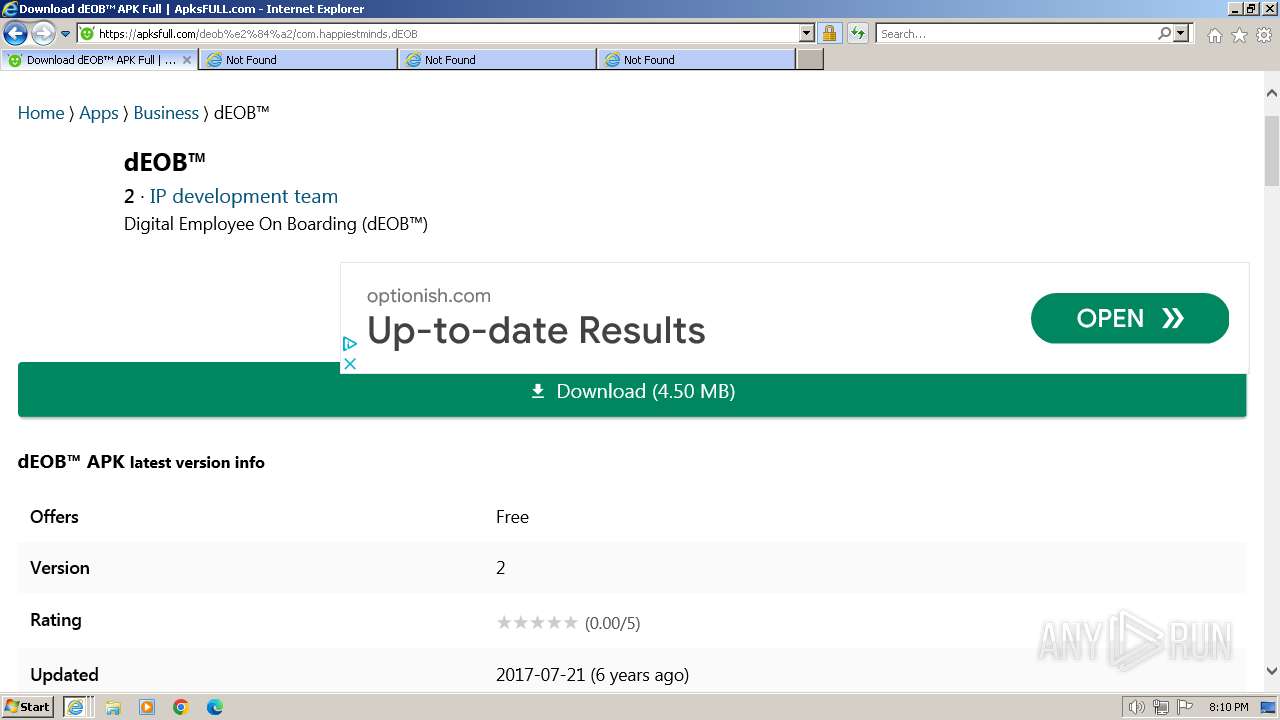
Task: Click the 'Version' row label
Action: pos(60,568)
